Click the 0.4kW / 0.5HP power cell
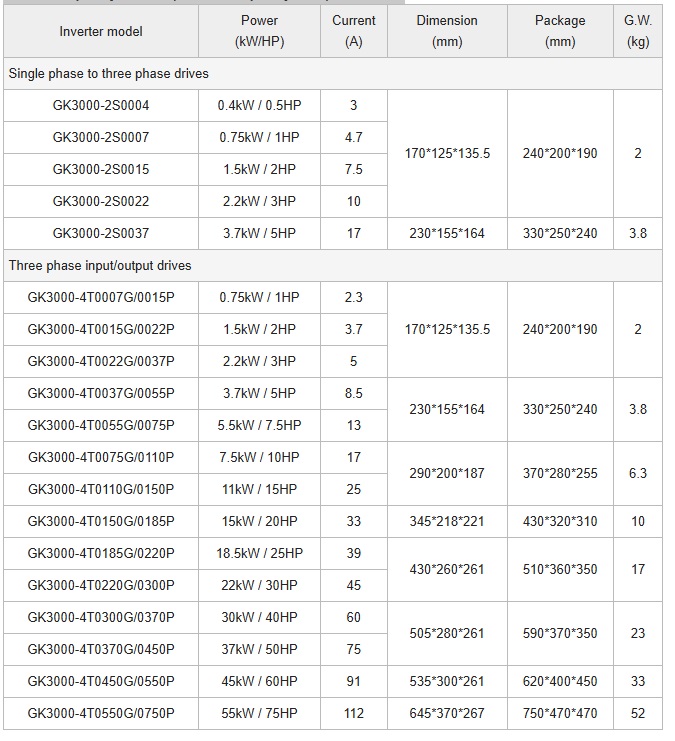Viewport: 675px width, 741px height. coord(259,105)
